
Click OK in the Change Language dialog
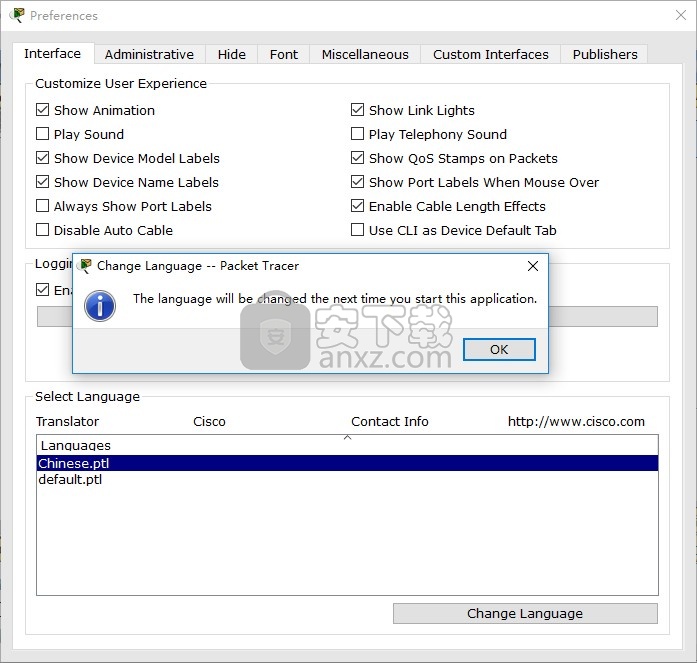499,349
